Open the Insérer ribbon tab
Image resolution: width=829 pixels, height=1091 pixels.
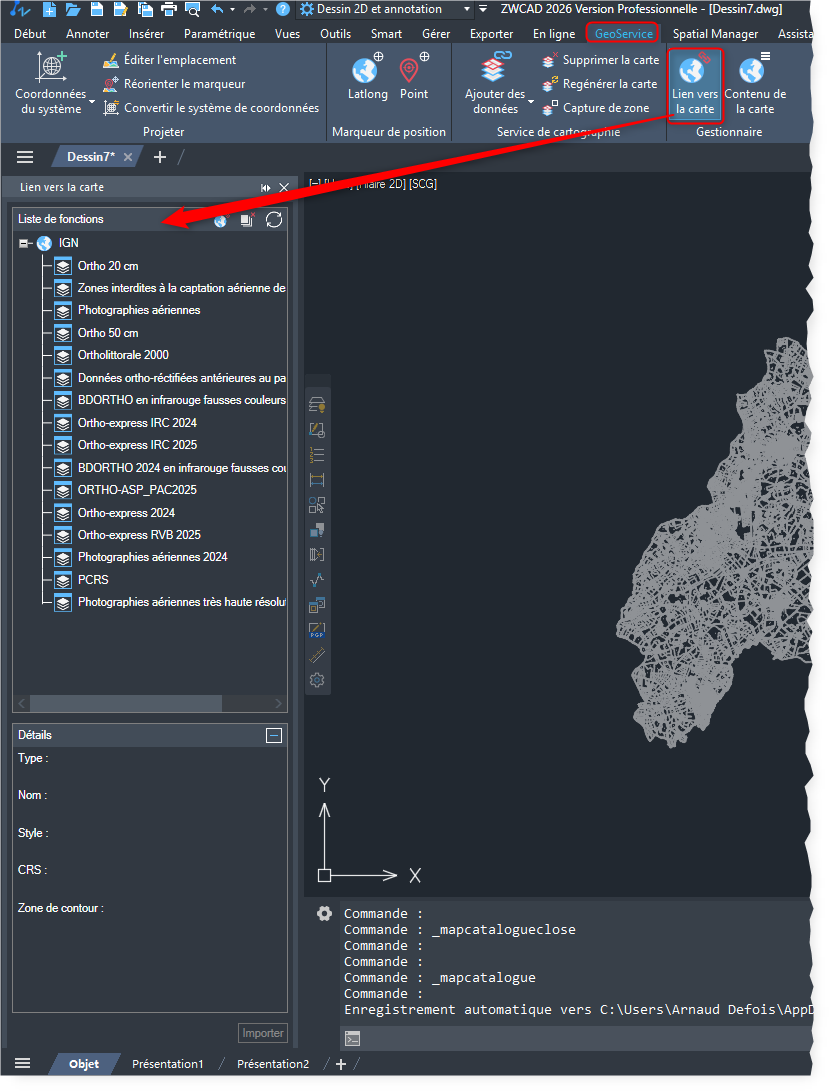pos(146,34)
